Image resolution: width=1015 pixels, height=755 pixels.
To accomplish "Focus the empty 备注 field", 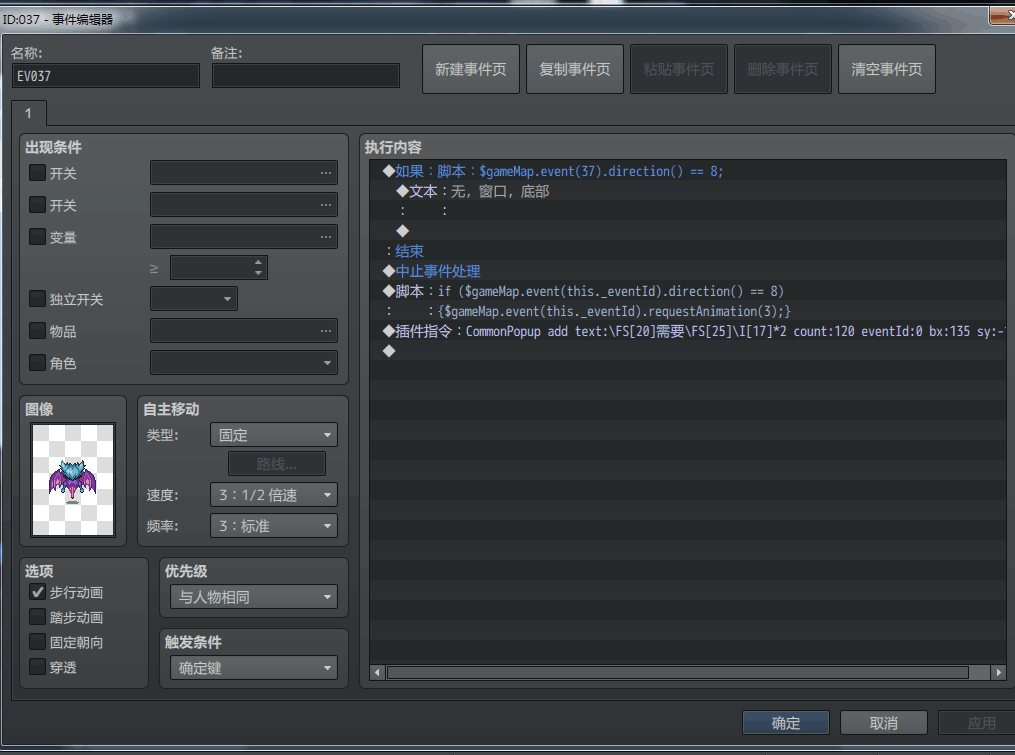I will [x=306, y=76].
